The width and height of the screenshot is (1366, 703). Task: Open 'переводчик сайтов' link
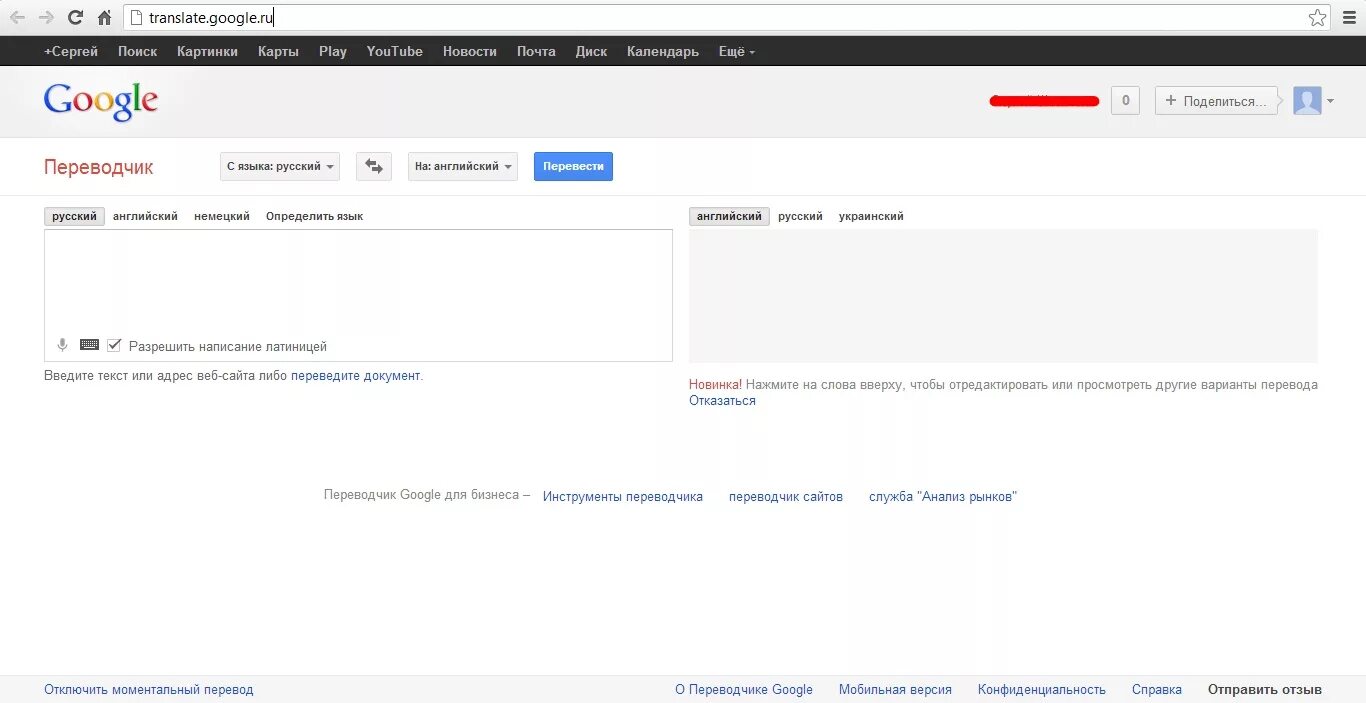coord(786,497)
